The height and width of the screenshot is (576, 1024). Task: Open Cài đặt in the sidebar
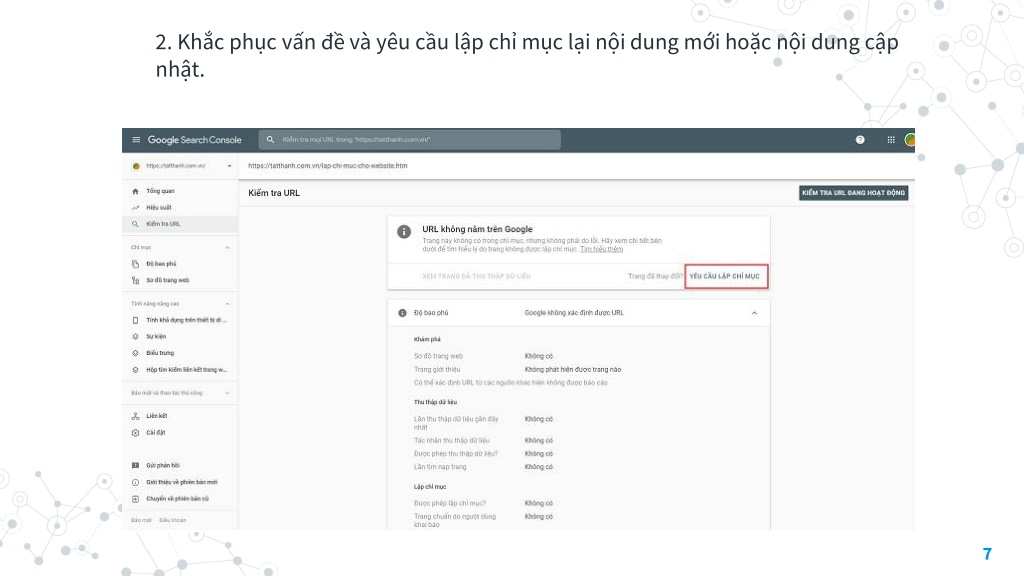155,432
